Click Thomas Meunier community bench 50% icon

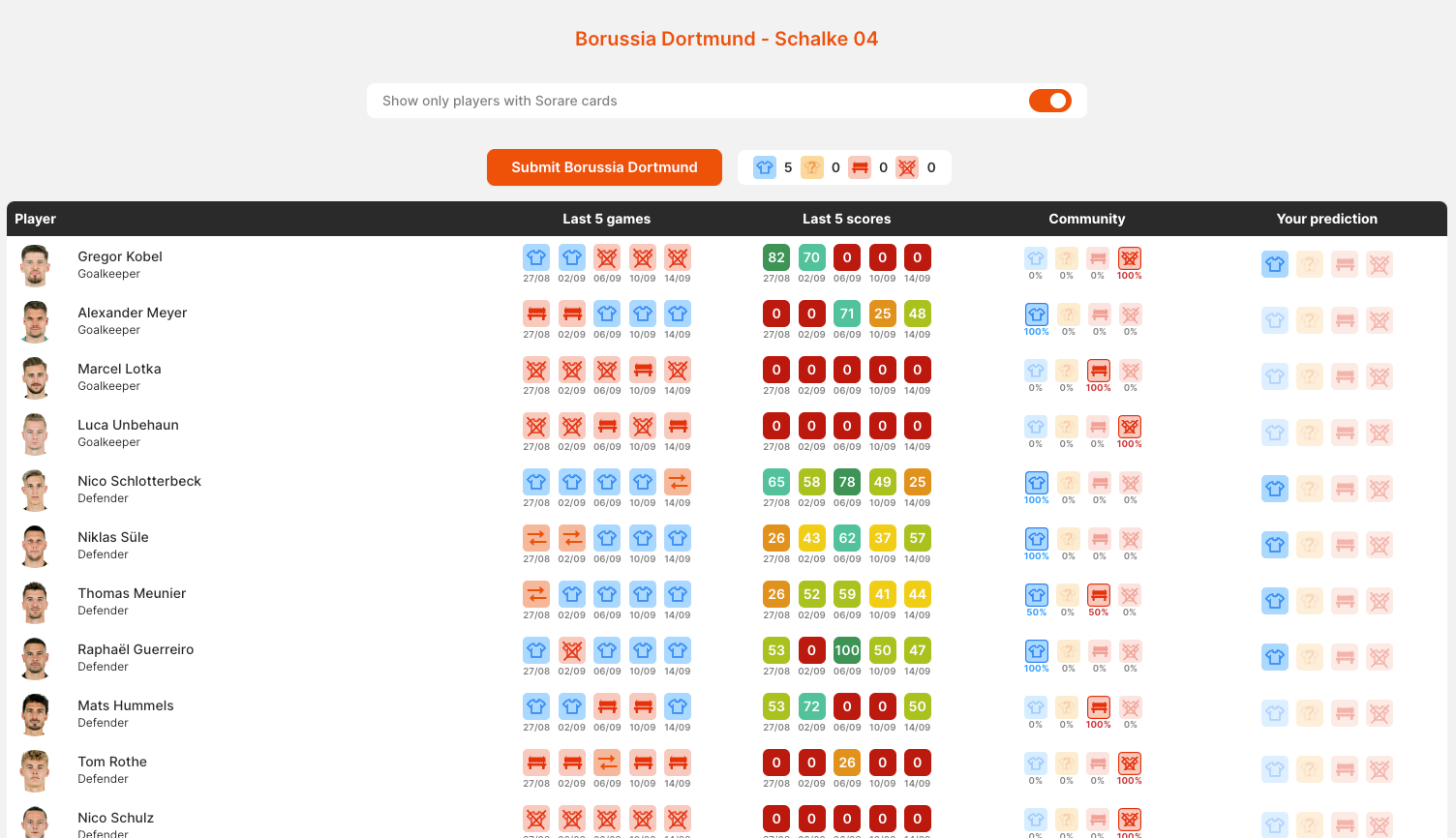[x=1099, y=595]
